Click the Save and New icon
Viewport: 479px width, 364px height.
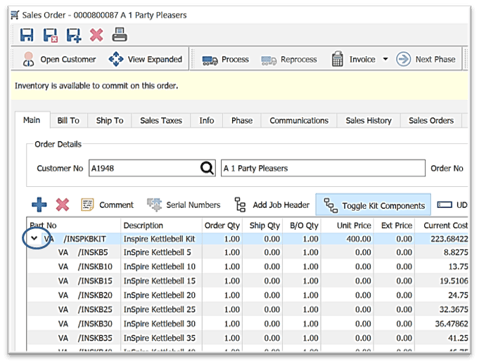pyautogui.click(x=74, y=35)
